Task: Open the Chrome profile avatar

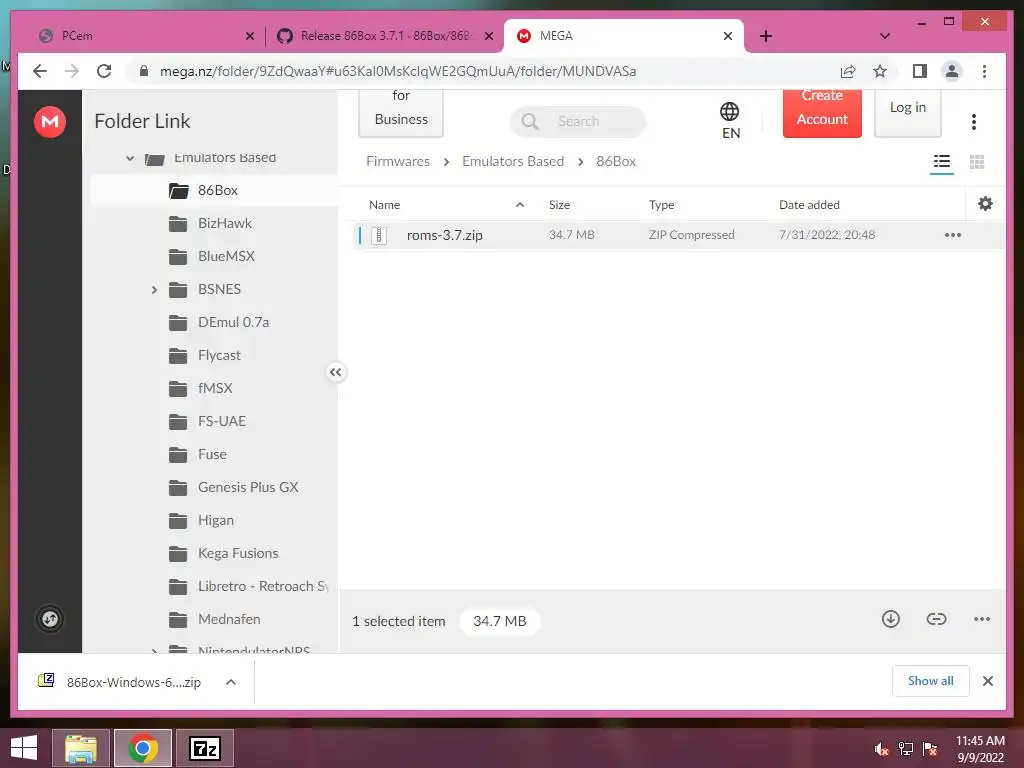Action: [952, 71]
